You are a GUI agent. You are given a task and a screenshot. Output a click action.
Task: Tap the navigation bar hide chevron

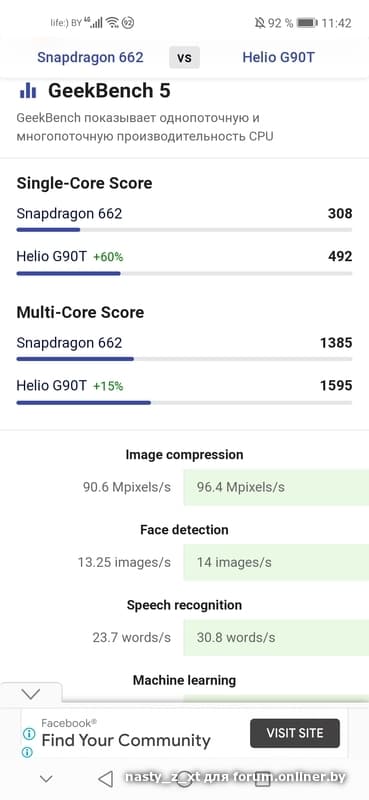click(46, 779)
